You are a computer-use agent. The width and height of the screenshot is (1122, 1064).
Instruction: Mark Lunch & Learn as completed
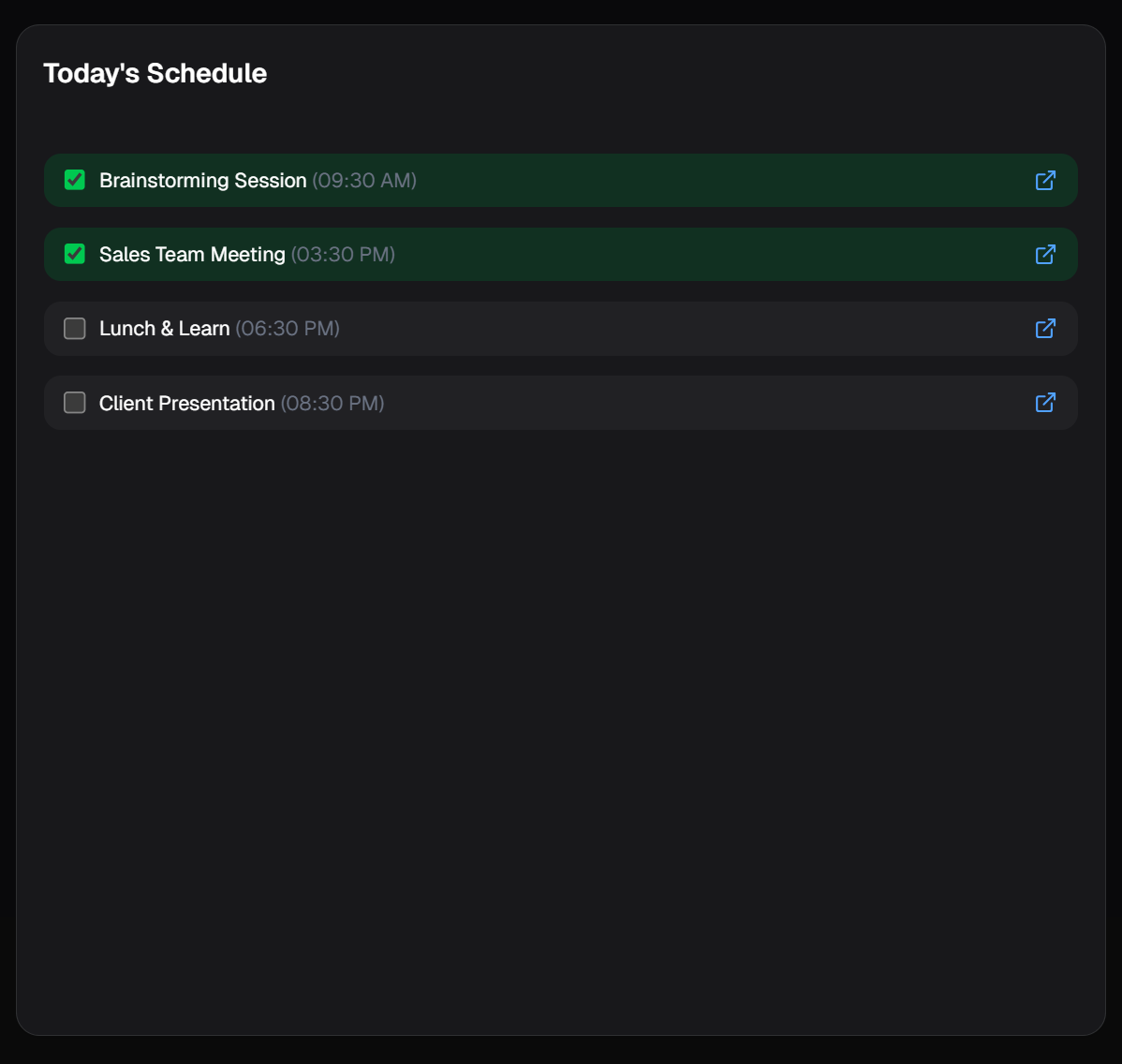pos(75,329)
